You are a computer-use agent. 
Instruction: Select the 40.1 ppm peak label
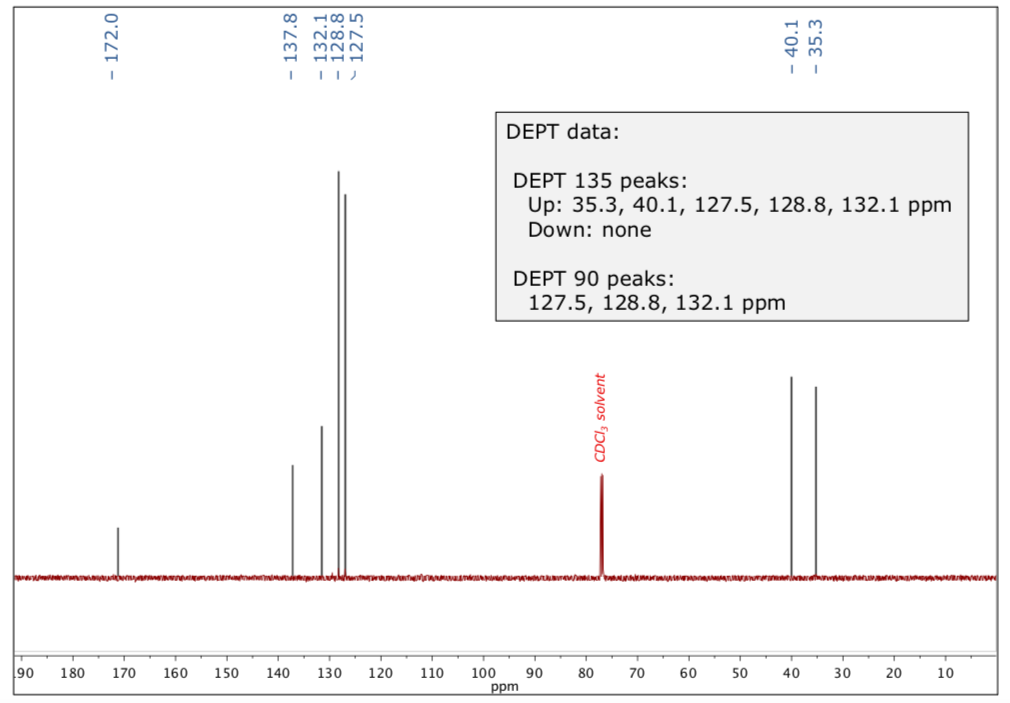pyautogui.click(x=791, y=40)
